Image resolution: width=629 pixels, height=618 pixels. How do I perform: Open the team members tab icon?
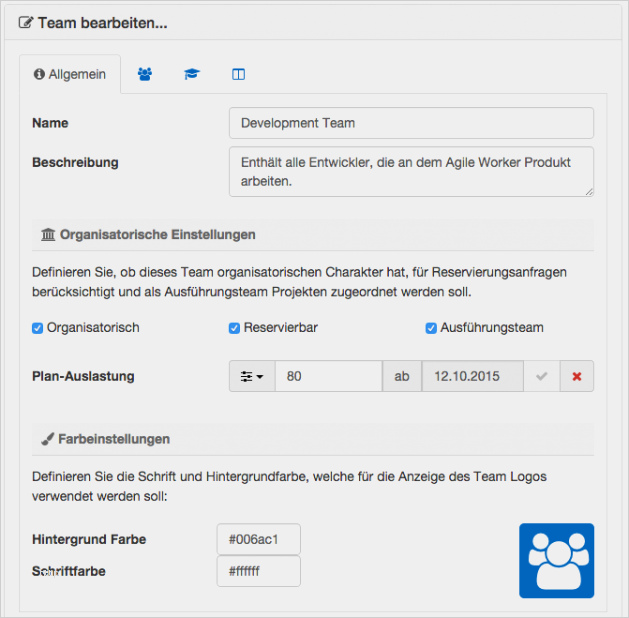click(x=145, y=74)
